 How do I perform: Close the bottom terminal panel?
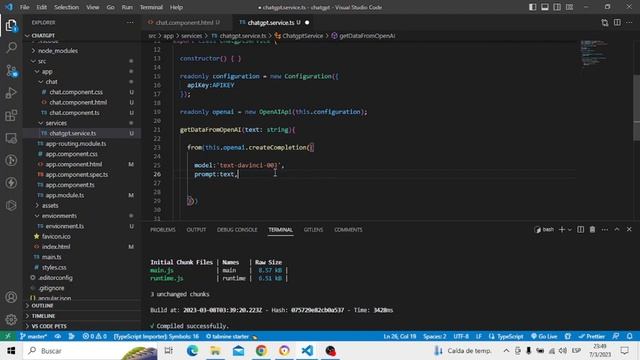(x=629, y=230)
